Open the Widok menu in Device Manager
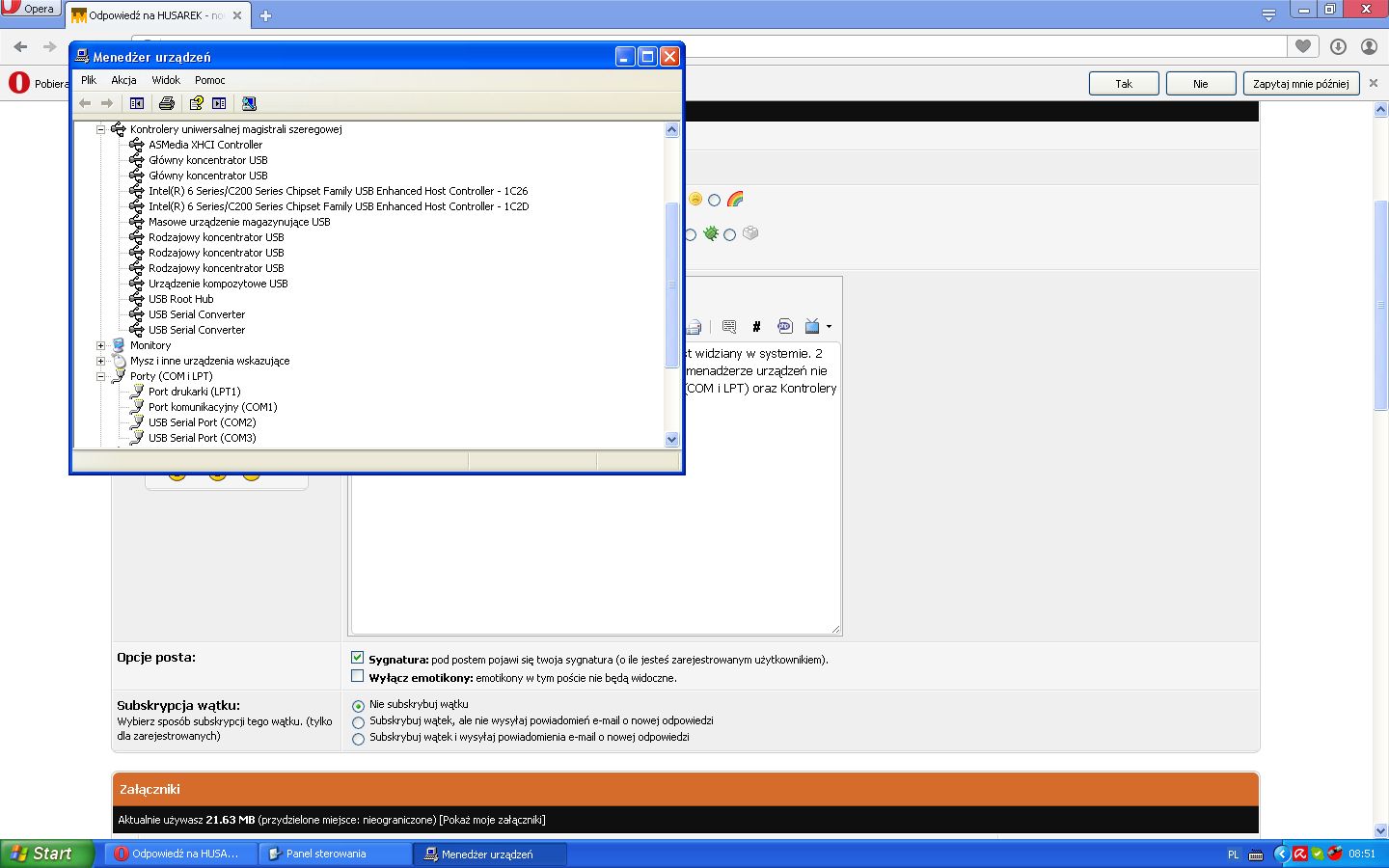Screen dimensions: 1389x868 [166, 80]
